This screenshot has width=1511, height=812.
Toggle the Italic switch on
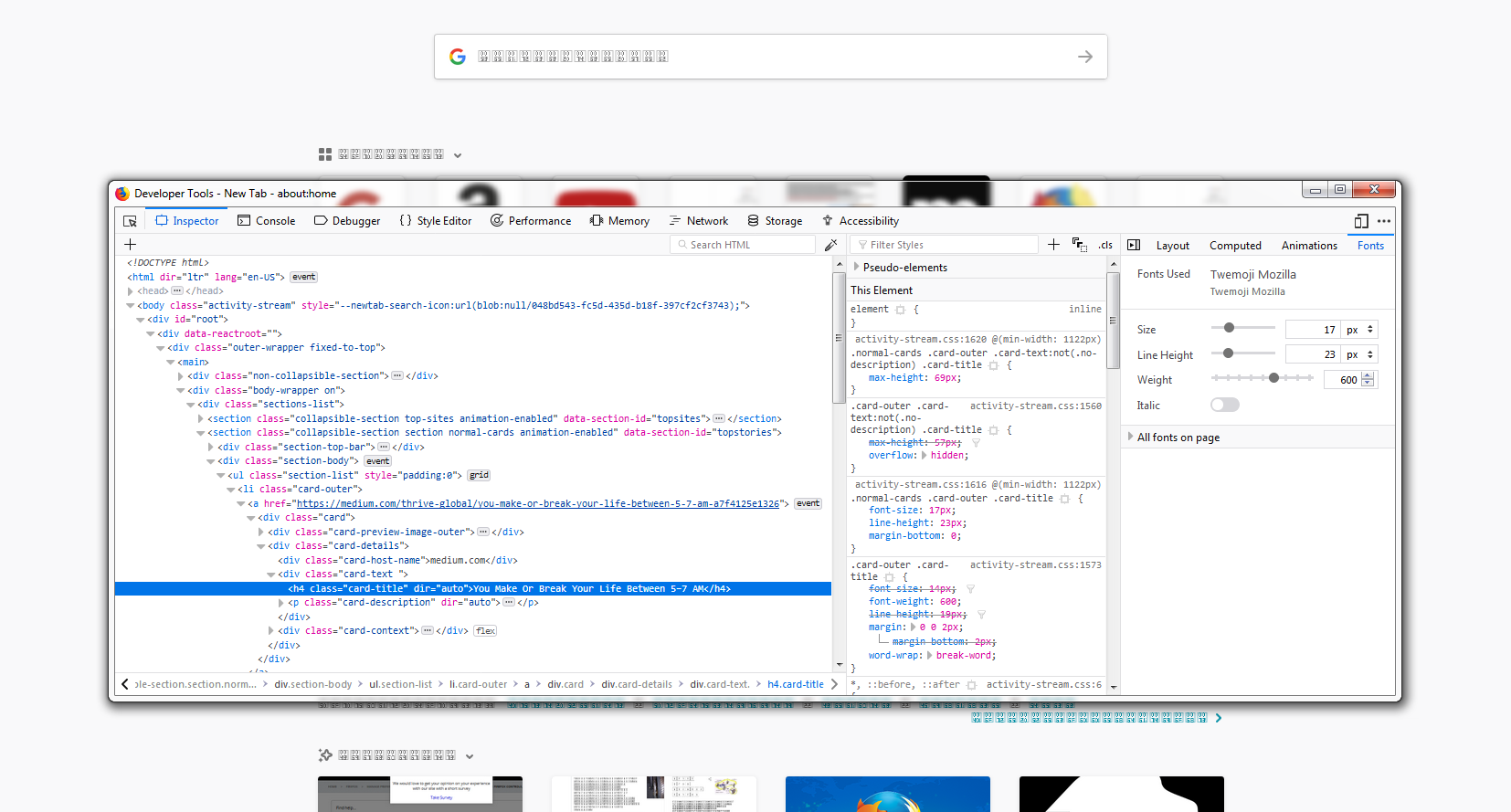pos(1225,406)
